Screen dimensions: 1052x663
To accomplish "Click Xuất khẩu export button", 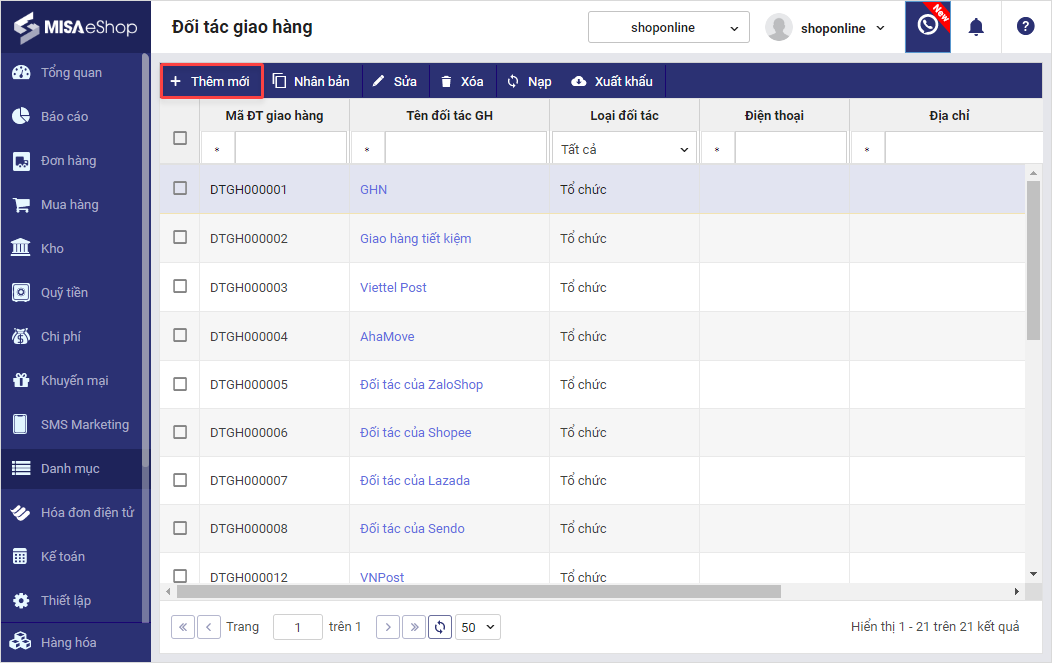I will point(611,81).
